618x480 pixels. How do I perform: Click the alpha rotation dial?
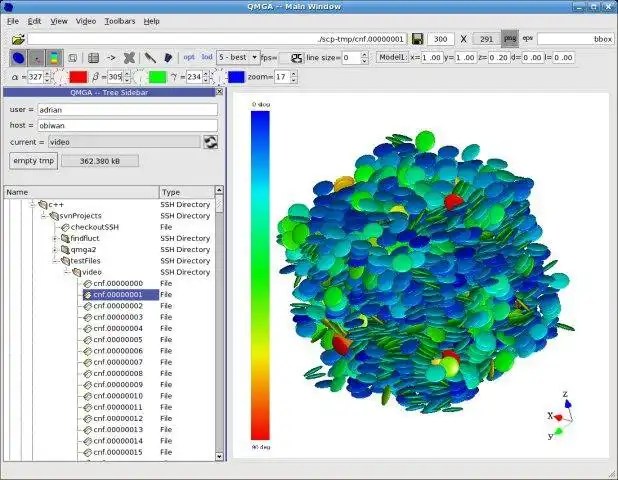click(60, 77)
